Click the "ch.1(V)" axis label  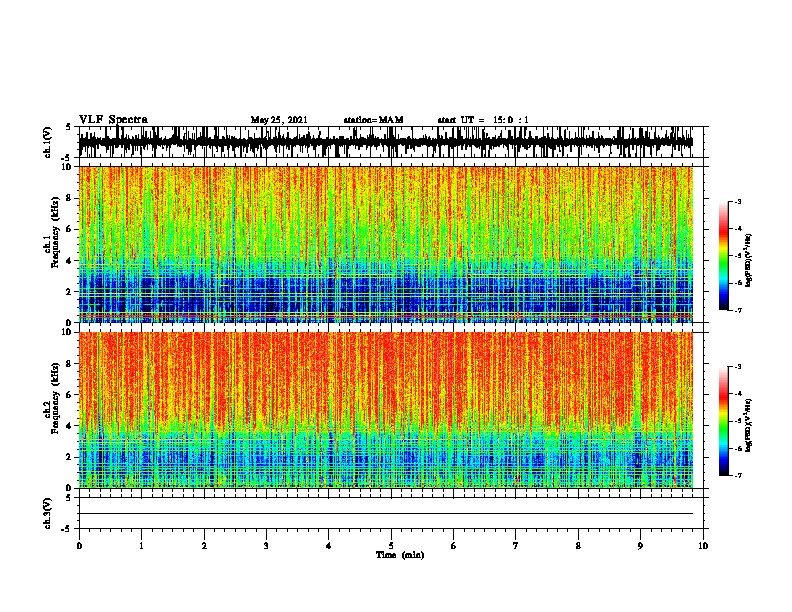47,142
